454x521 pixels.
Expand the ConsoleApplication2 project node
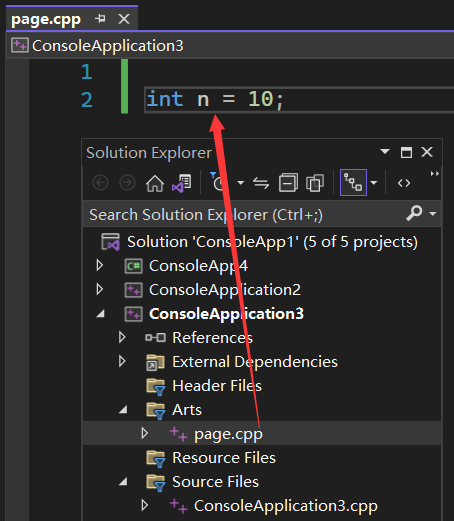click(99, 289)
